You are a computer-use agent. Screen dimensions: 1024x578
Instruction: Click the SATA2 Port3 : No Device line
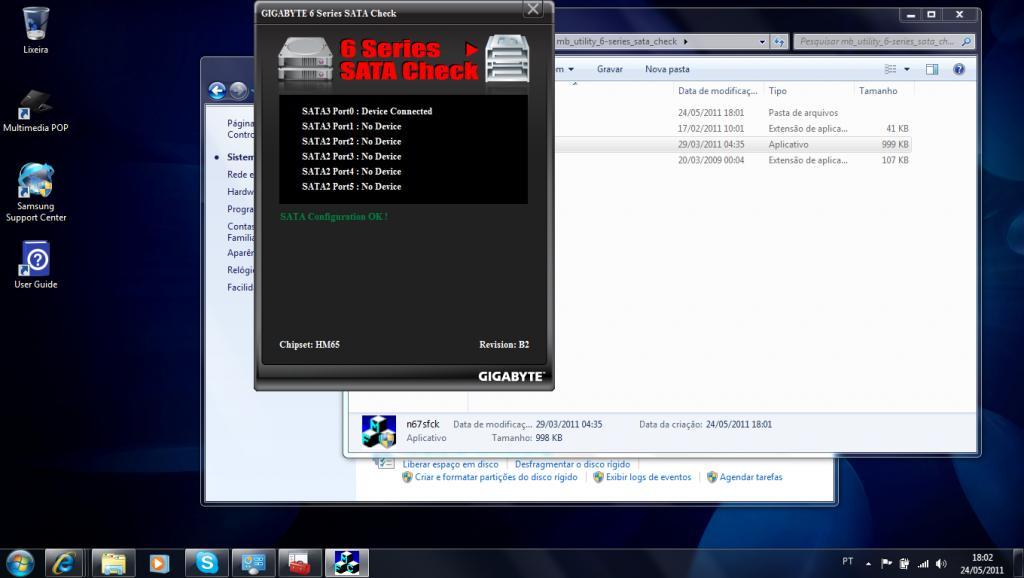pyautogui.click(x=351, y=157)
